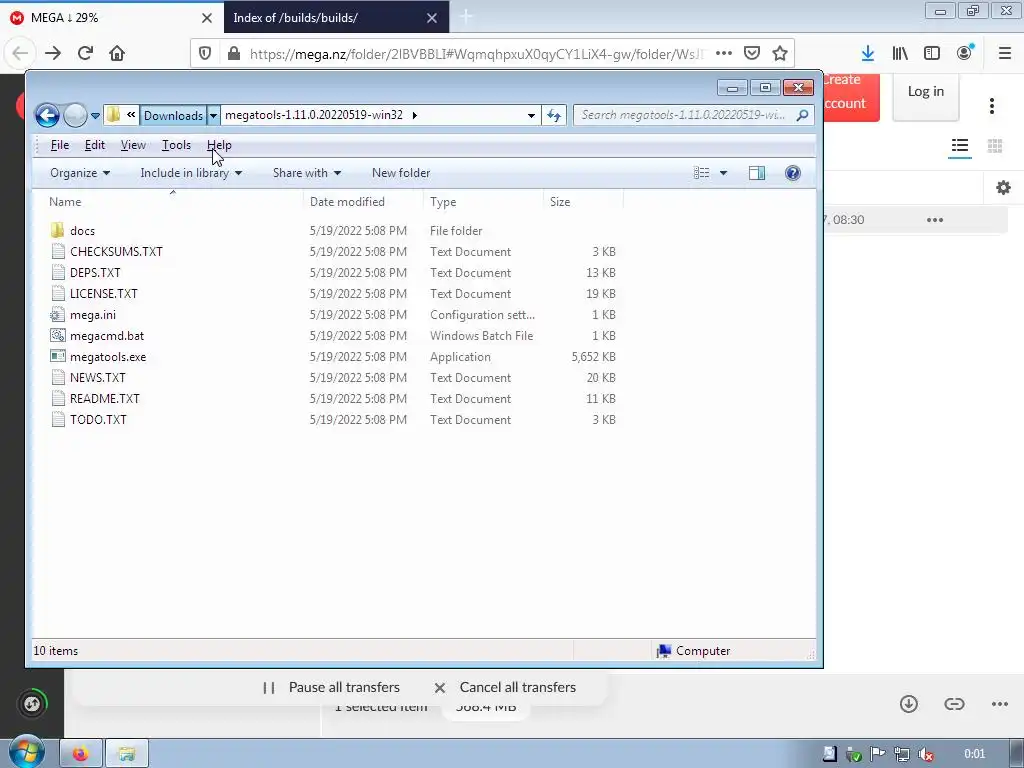Select the NEWS.TXT file name
This screenshot has height=768, width=1024.
click(98, 377)
